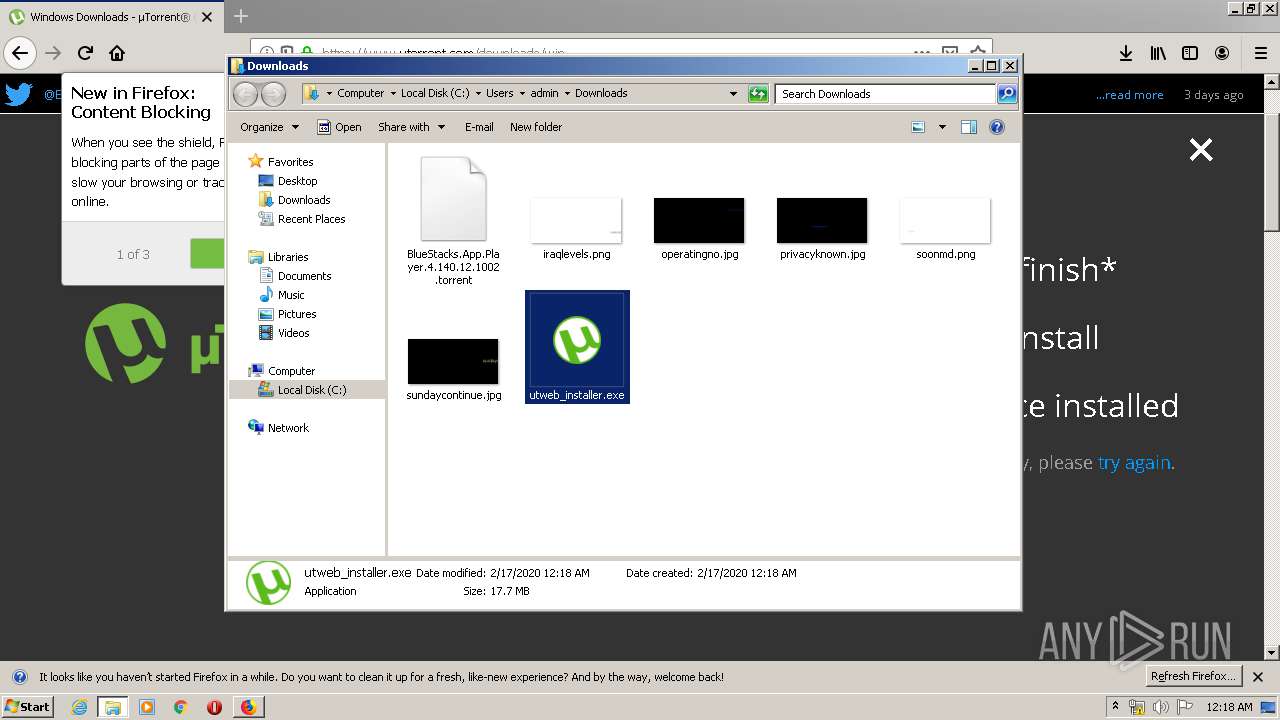Open Chrome from taskbar
The height and width of the screenshot is (720, 1280).
181,707
